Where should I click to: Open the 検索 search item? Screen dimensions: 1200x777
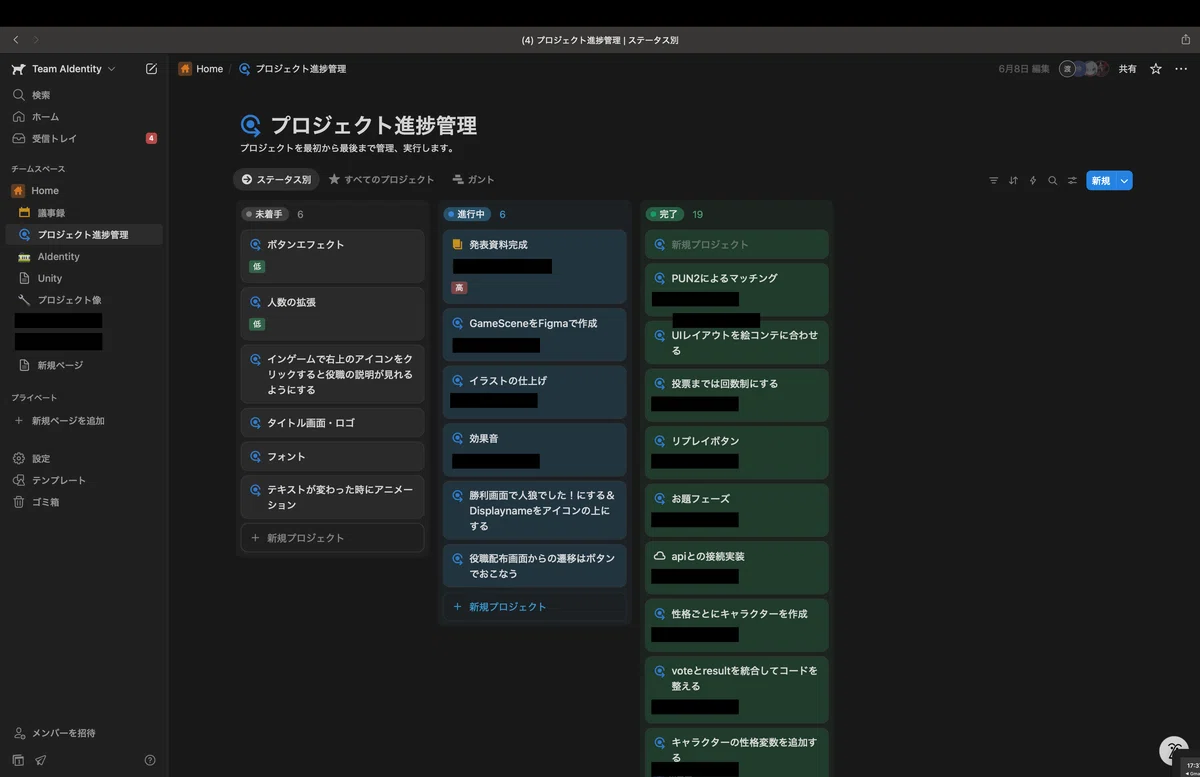84,95
